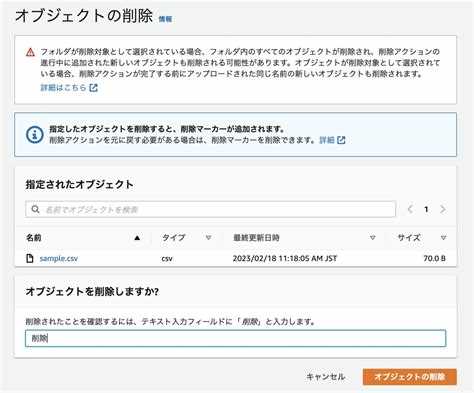Click the キャンセル button

325,377
